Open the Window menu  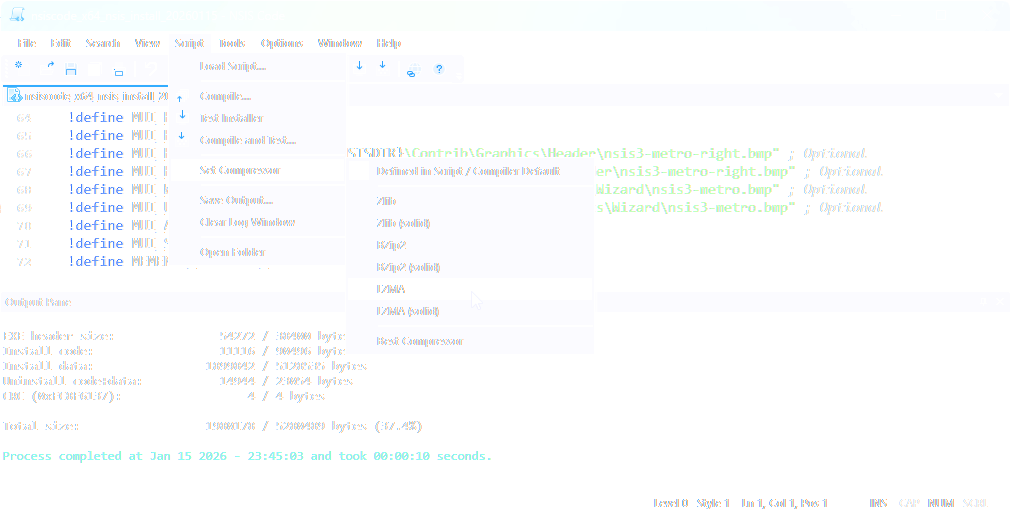pyautogui.click(x=340, y=43)
